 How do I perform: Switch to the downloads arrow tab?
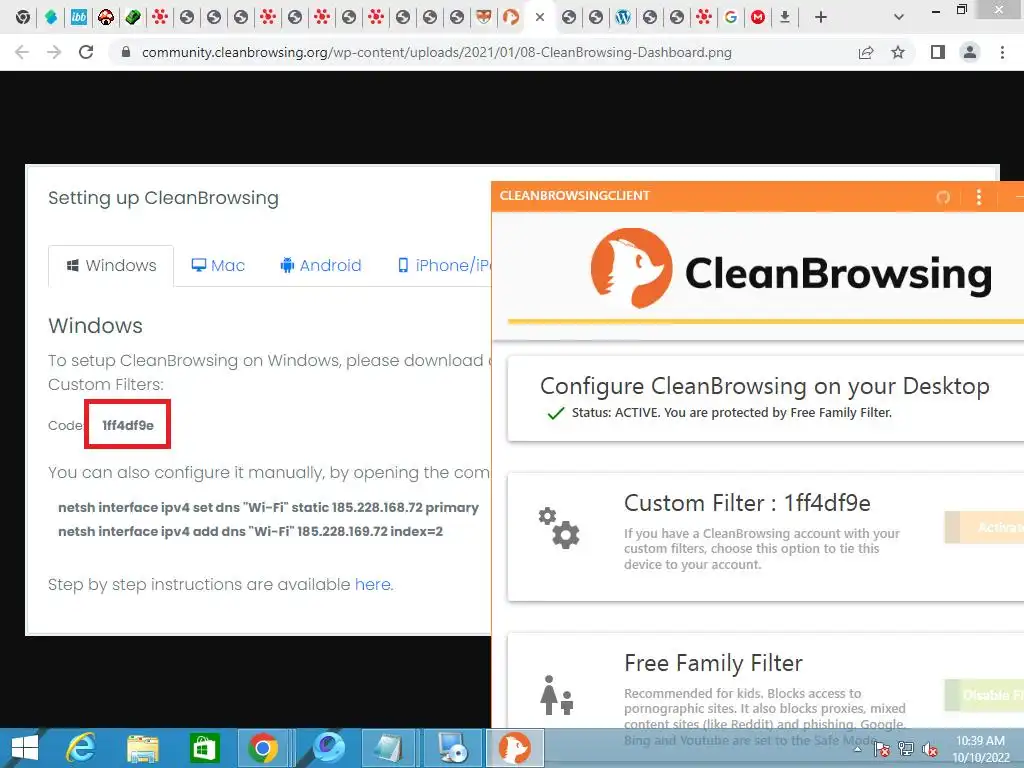[x=785, y=18]
